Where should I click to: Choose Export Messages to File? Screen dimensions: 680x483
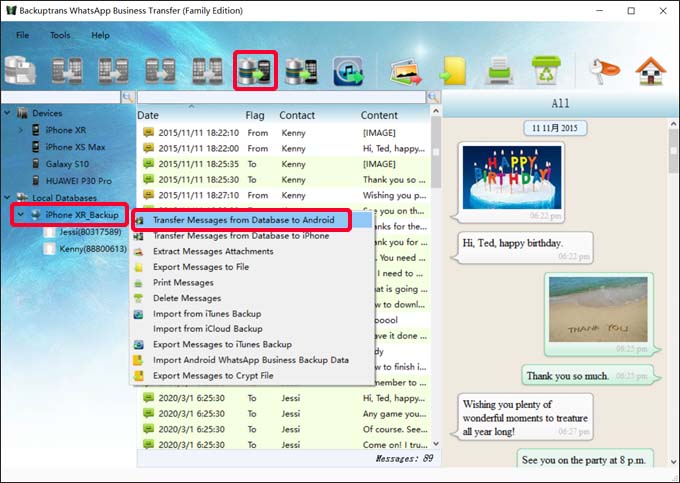click(252, 267)
